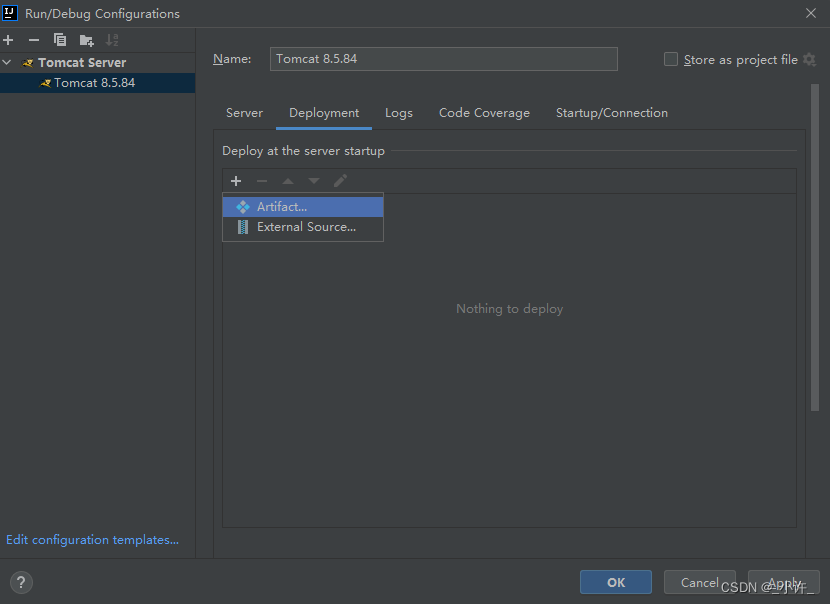
Task: Select the Tomcat Server group
Action: pyautogui.click(x=82, y=62)
